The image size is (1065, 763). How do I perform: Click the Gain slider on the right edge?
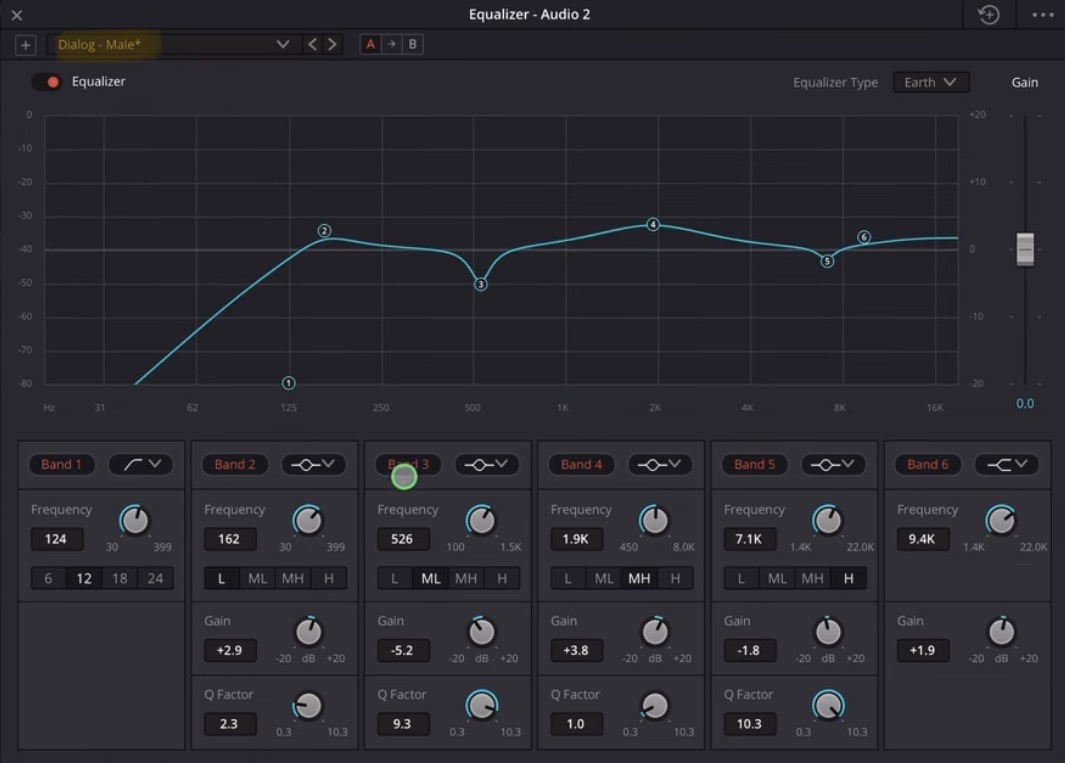pos(1024,249)
